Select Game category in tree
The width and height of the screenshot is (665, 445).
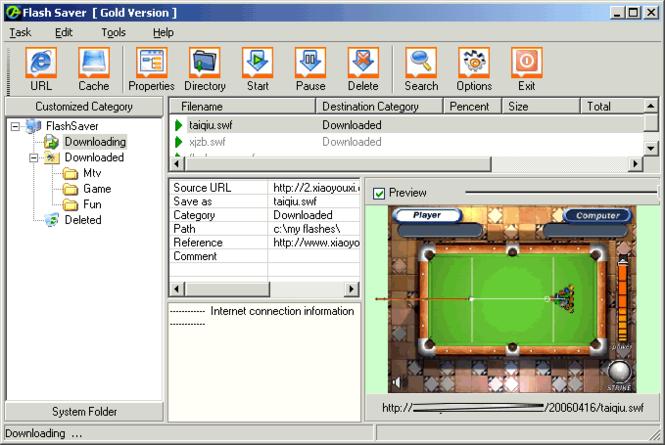click(x=97, y=189)
